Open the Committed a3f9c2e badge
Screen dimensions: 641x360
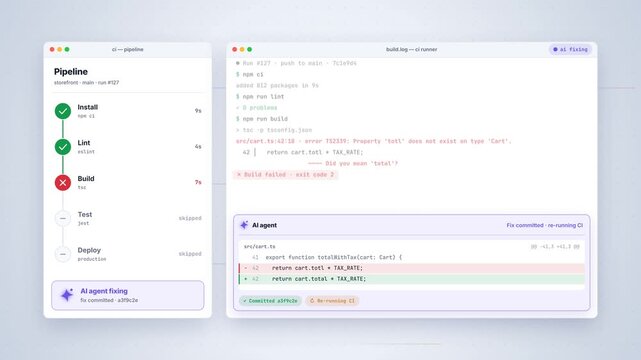point(270,301)
